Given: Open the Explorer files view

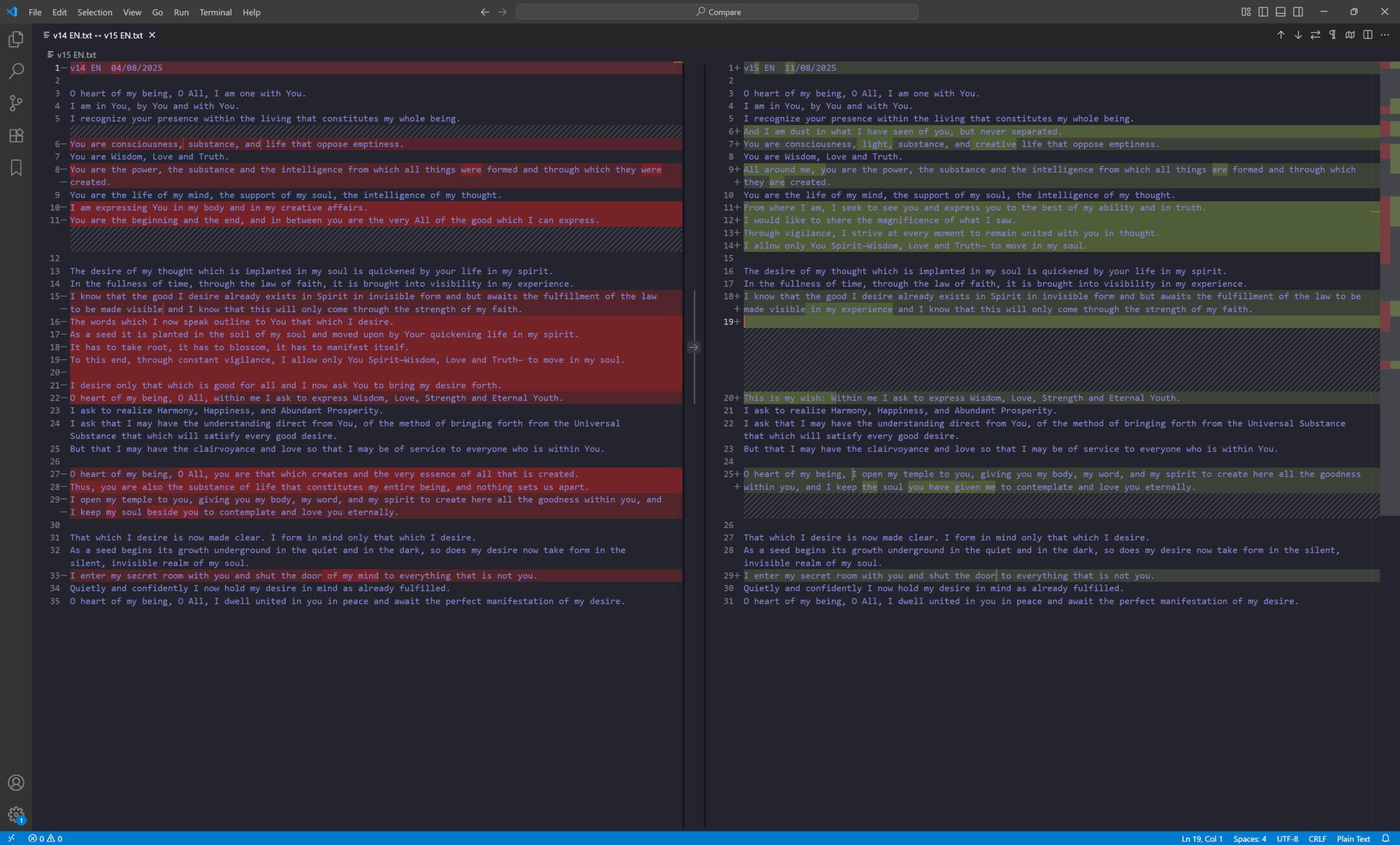Looking at the screenshot, I should click(16, 39).
